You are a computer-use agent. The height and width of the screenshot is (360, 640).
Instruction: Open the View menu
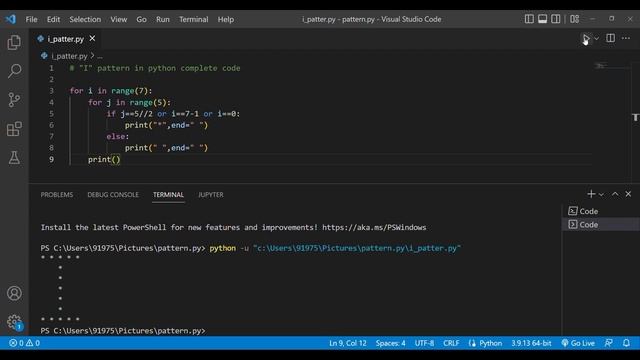119,19
